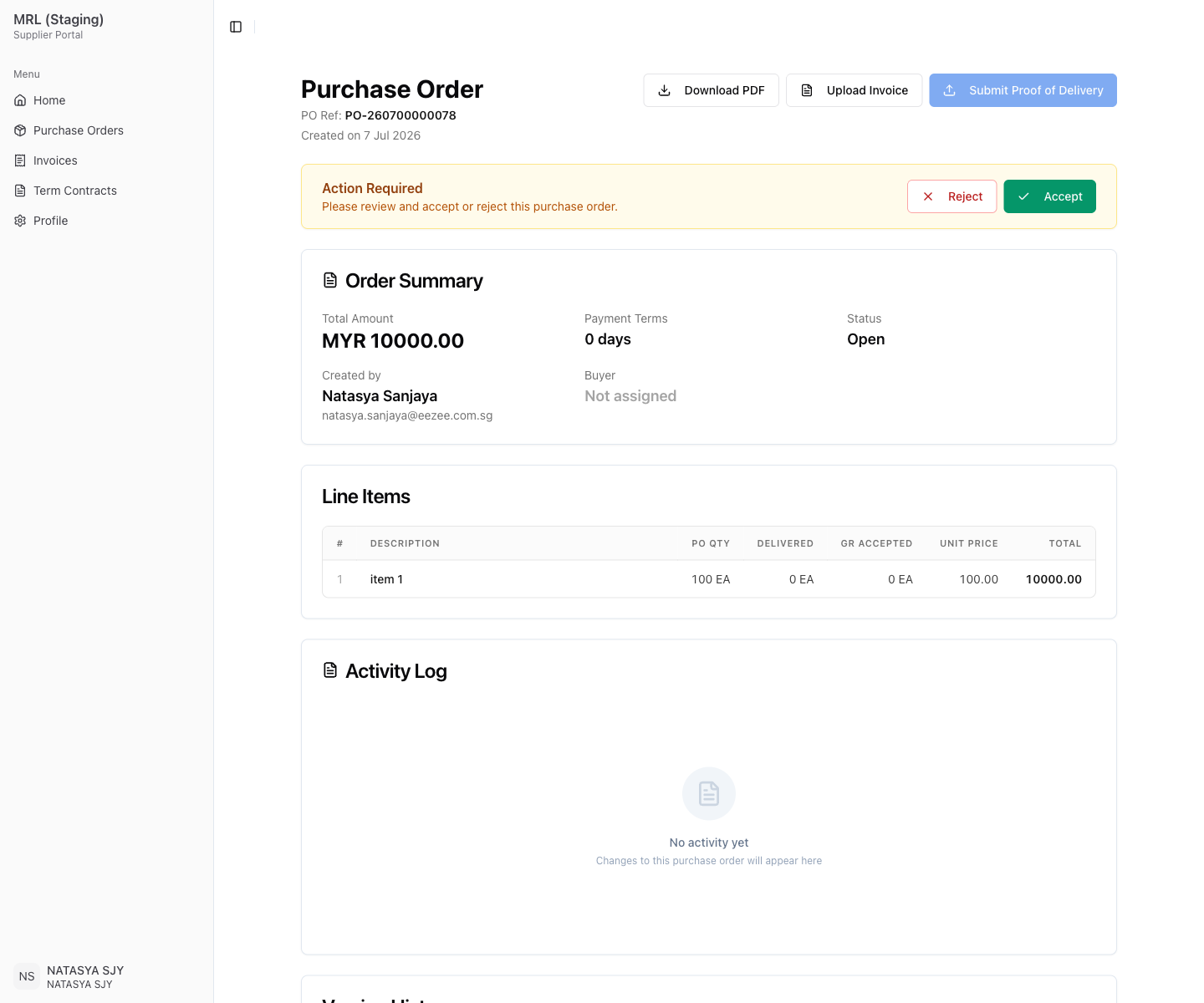Click No activity yet message

point(709,843)
